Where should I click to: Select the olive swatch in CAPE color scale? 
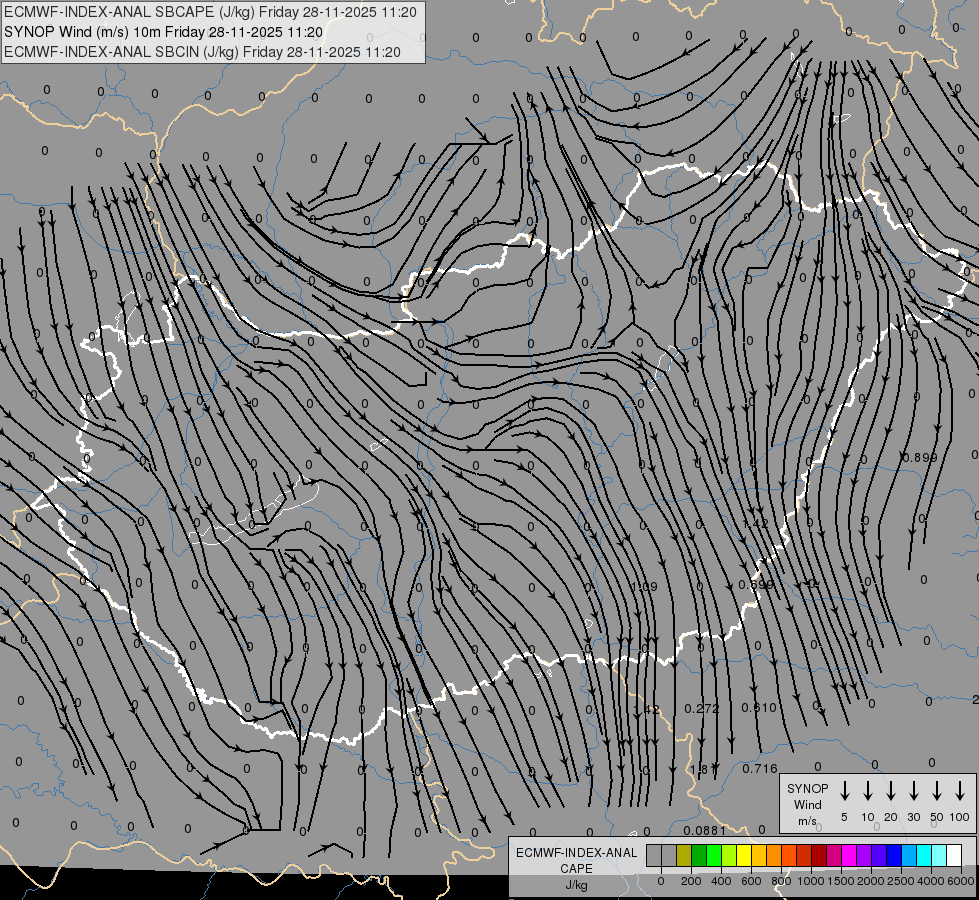click(x=684, y=856)
